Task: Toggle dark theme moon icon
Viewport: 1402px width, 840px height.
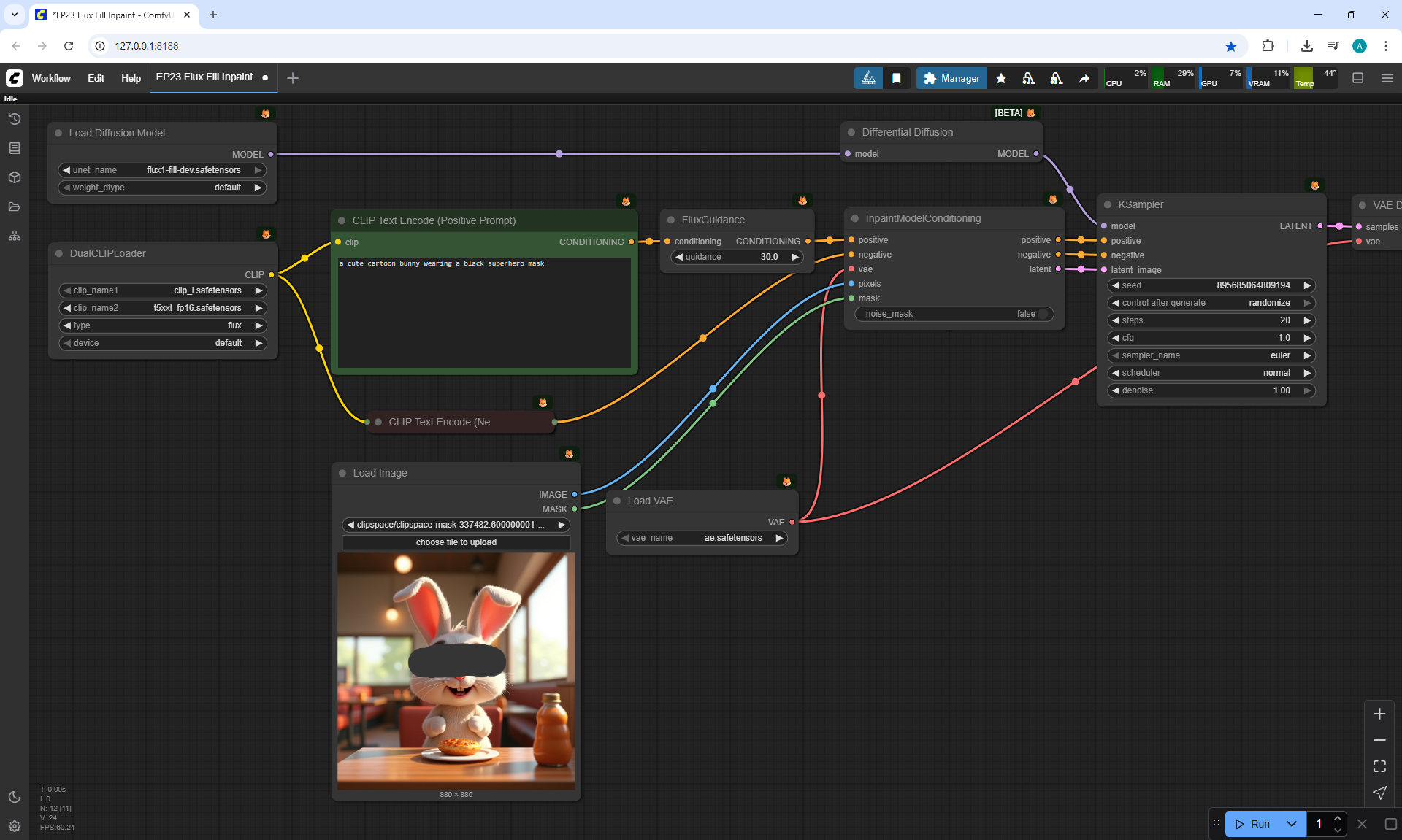Action: (15, 797)
